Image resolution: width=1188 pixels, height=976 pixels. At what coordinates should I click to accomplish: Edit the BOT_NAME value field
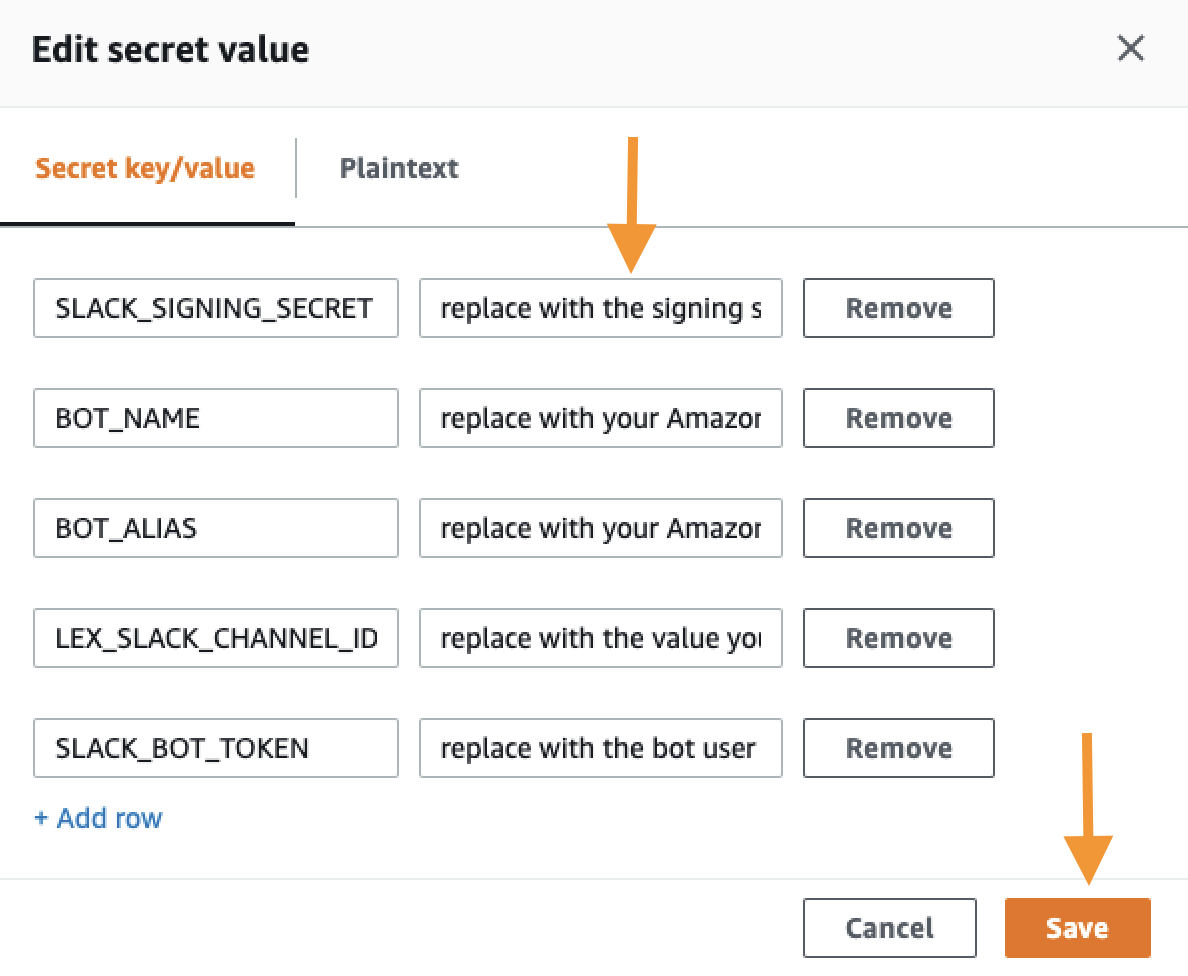[600, 418]
